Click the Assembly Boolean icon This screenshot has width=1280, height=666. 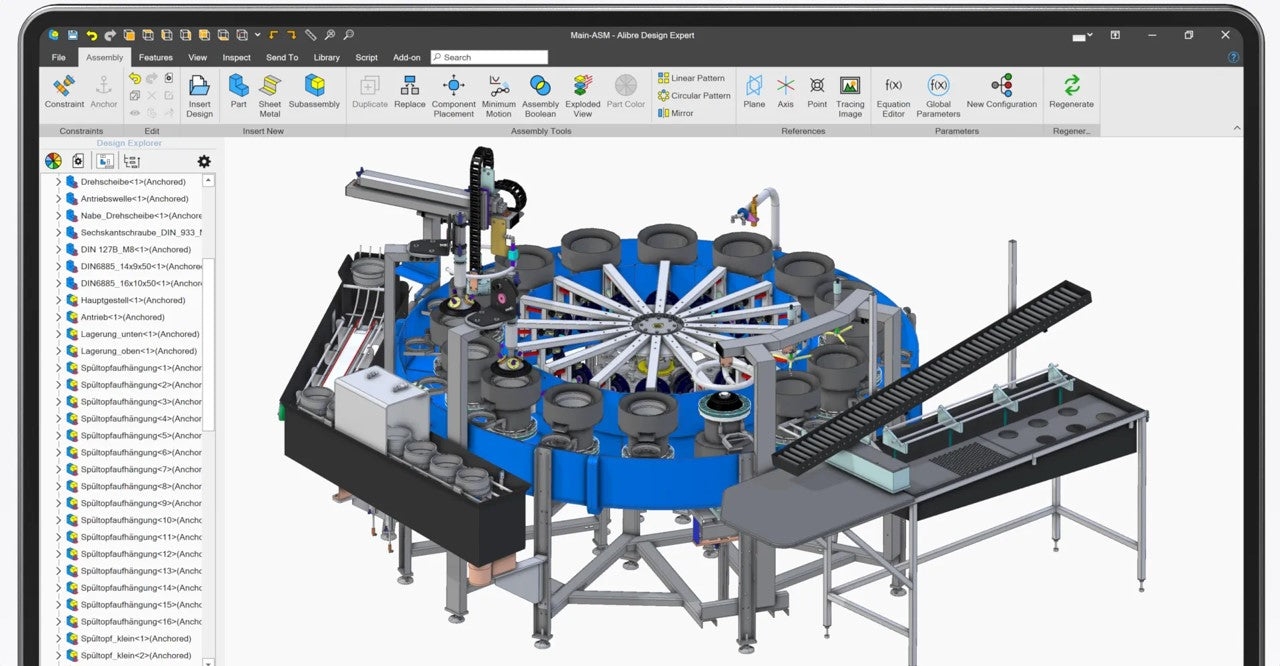tap(540, 95)
